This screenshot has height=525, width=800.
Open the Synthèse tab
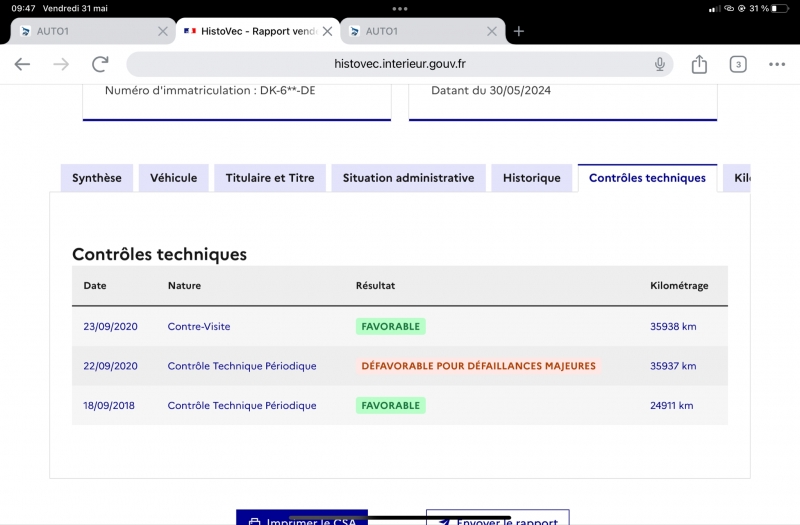point(97,178)
